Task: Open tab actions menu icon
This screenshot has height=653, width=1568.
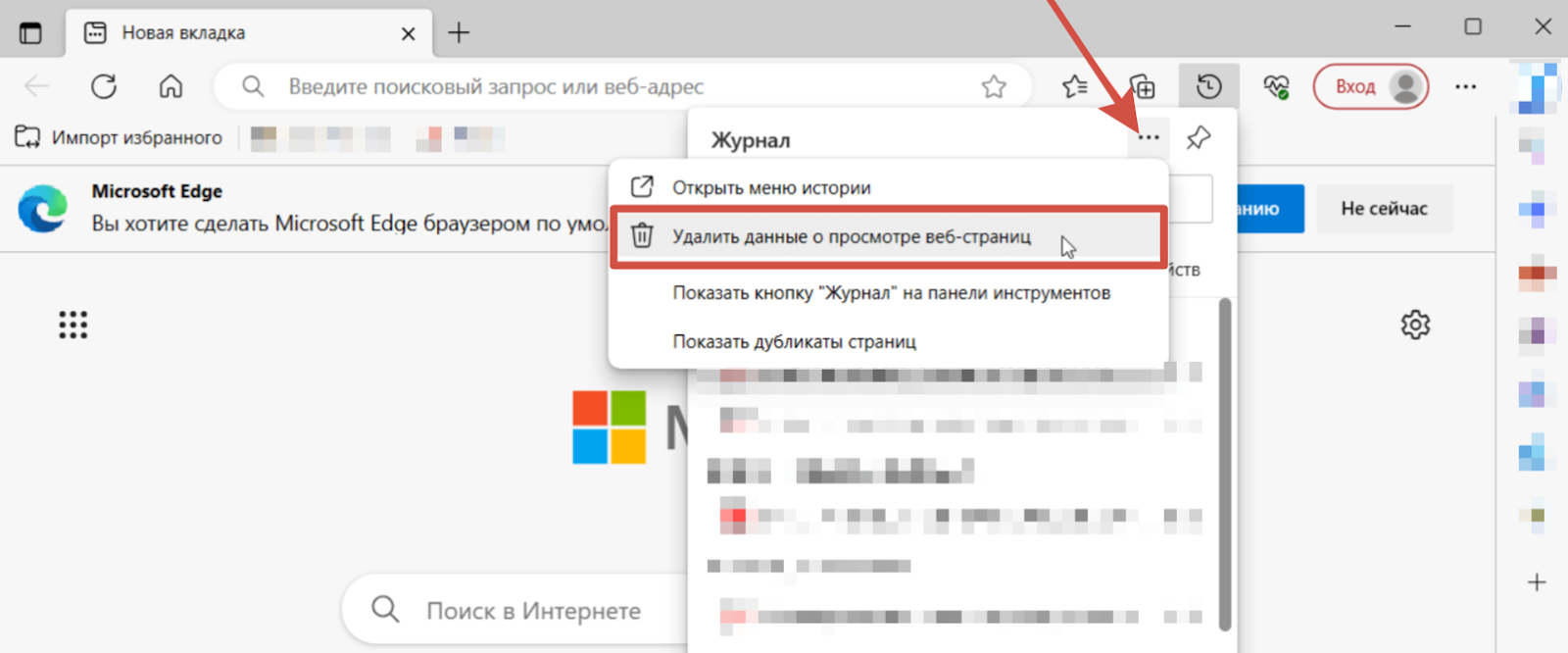Action: tap(30, 32)
